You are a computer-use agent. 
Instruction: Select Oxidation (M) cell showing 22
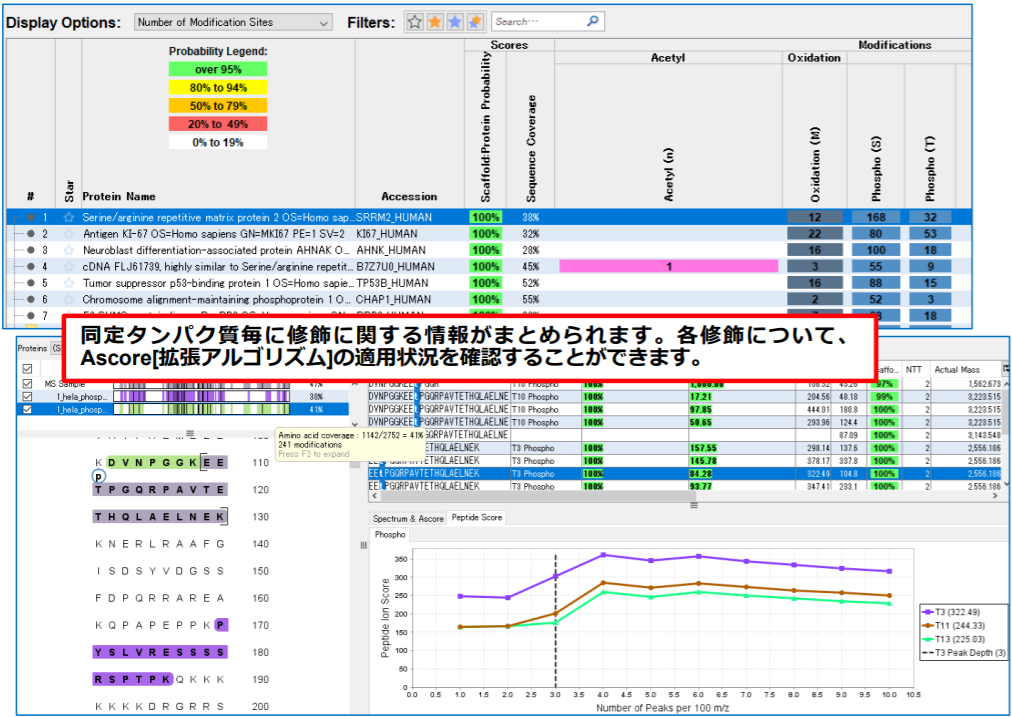815,234
